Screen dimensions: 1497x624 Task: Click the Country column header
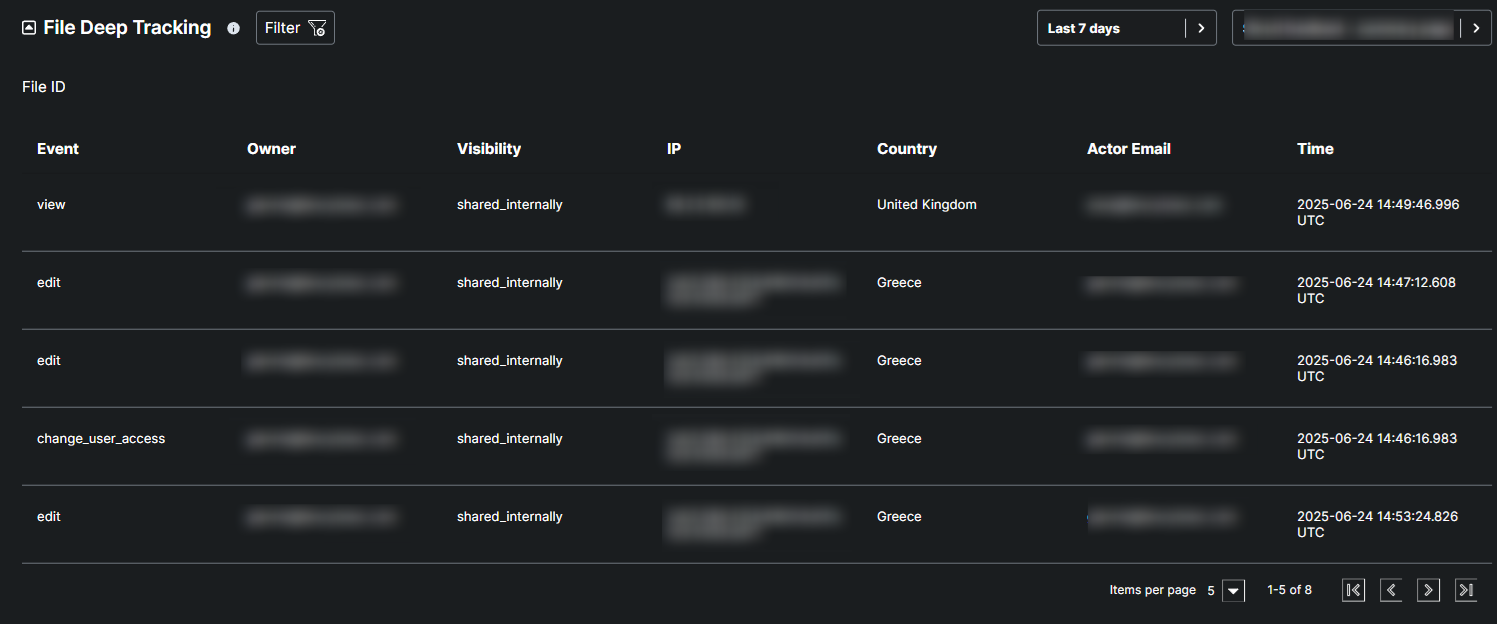[x=907, y=149]
